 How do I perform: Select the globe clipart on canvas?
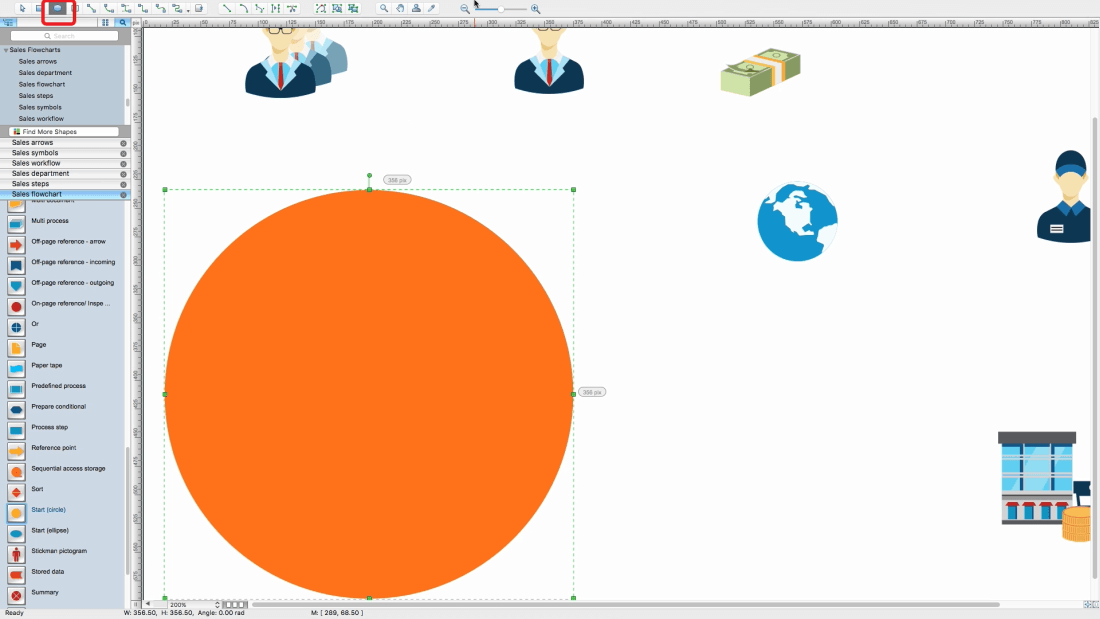[x=798, y=222]
